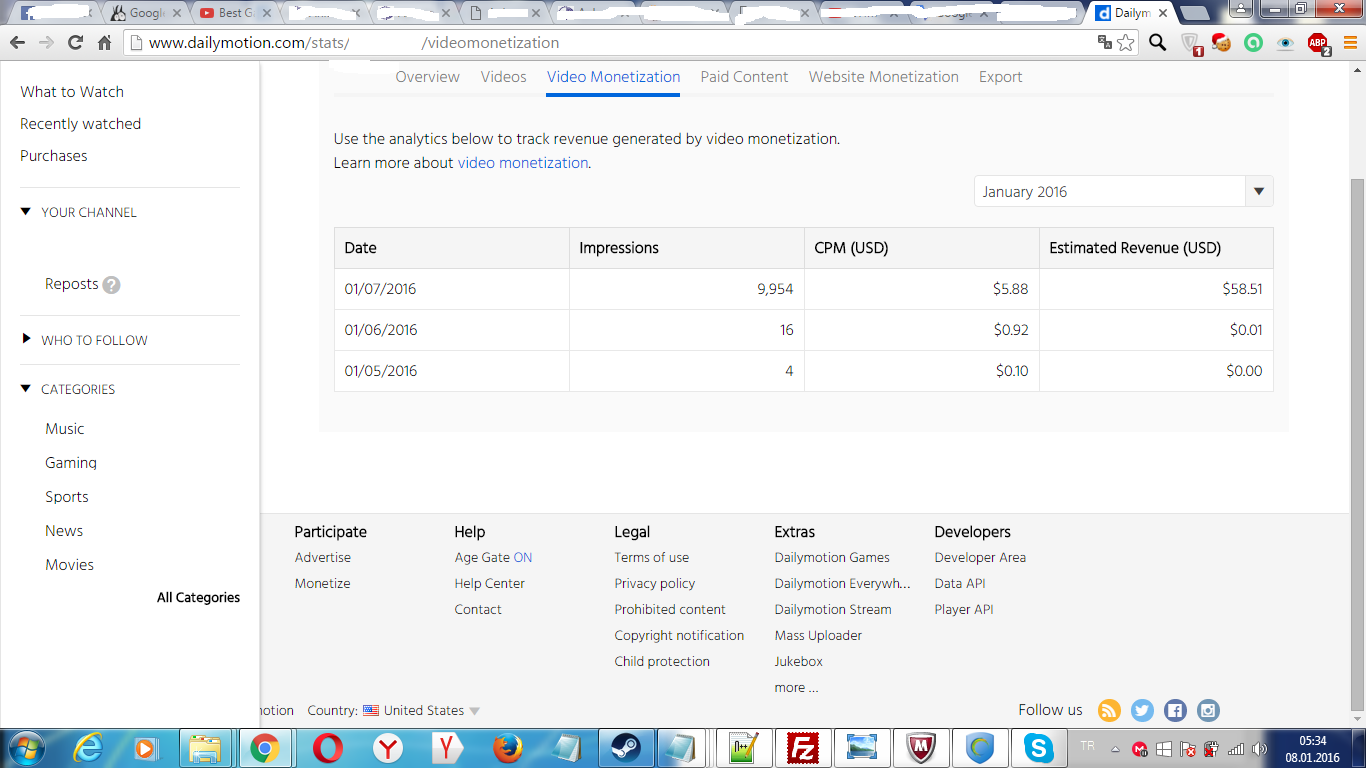Image resolution: width=1366 pixels, height=768 pixels.
Task: Open the Country United States selector
Action: pyautogui.click(x=421, y=711)
